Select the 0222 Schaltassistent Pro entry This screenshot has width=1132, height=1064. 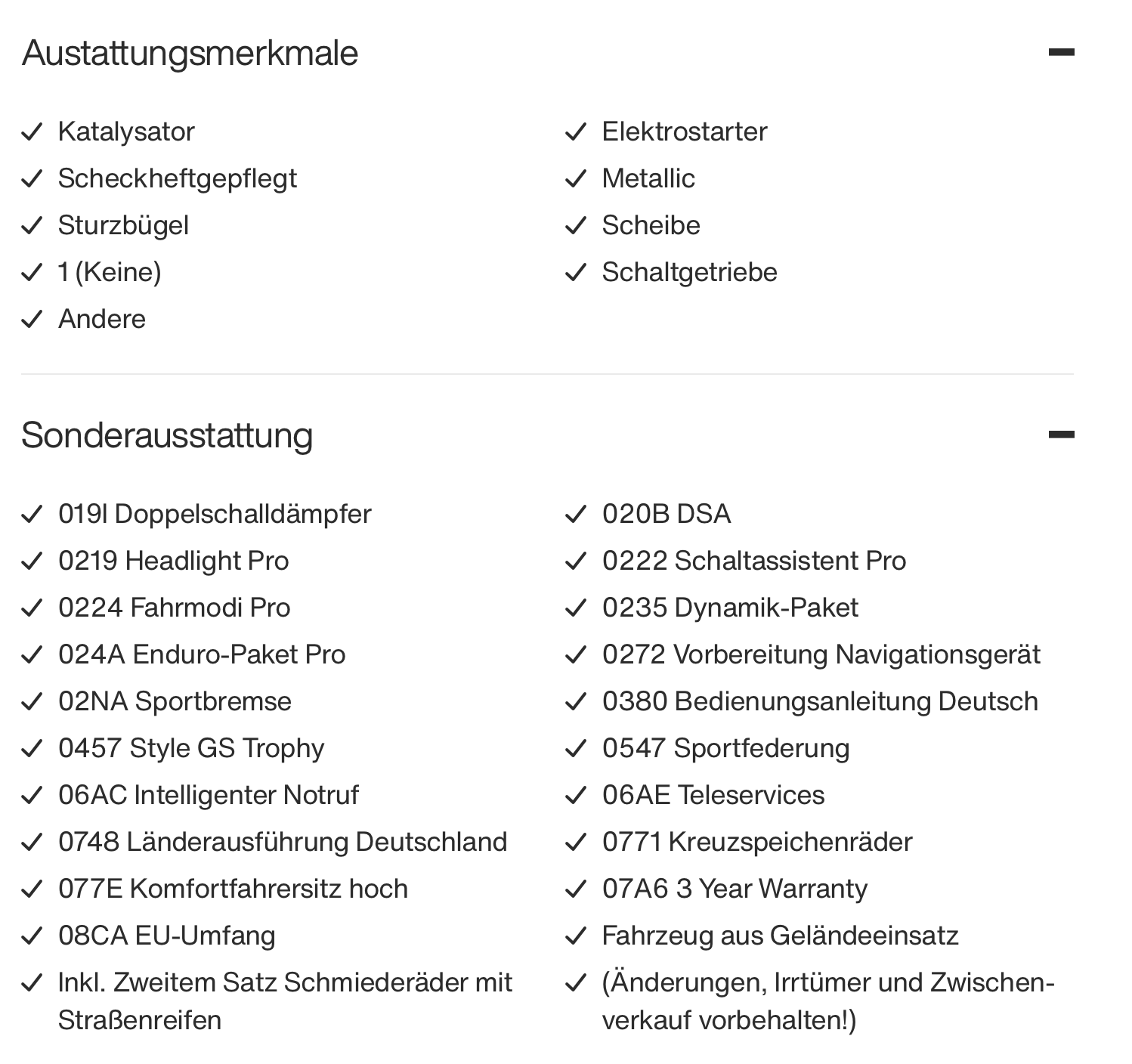tap(753, 561)
